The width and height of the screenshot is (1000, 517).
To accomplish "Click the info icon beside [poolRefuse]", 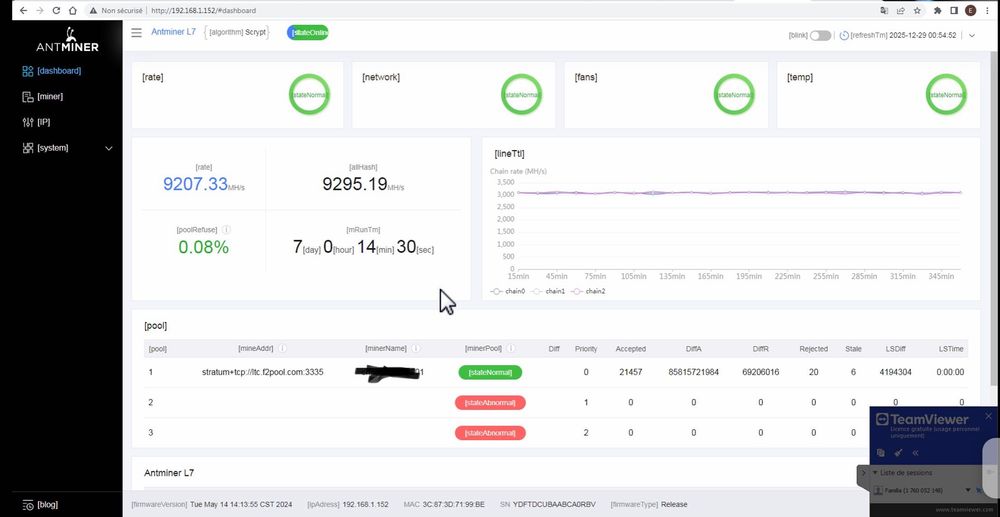I will tap(226, 229).
